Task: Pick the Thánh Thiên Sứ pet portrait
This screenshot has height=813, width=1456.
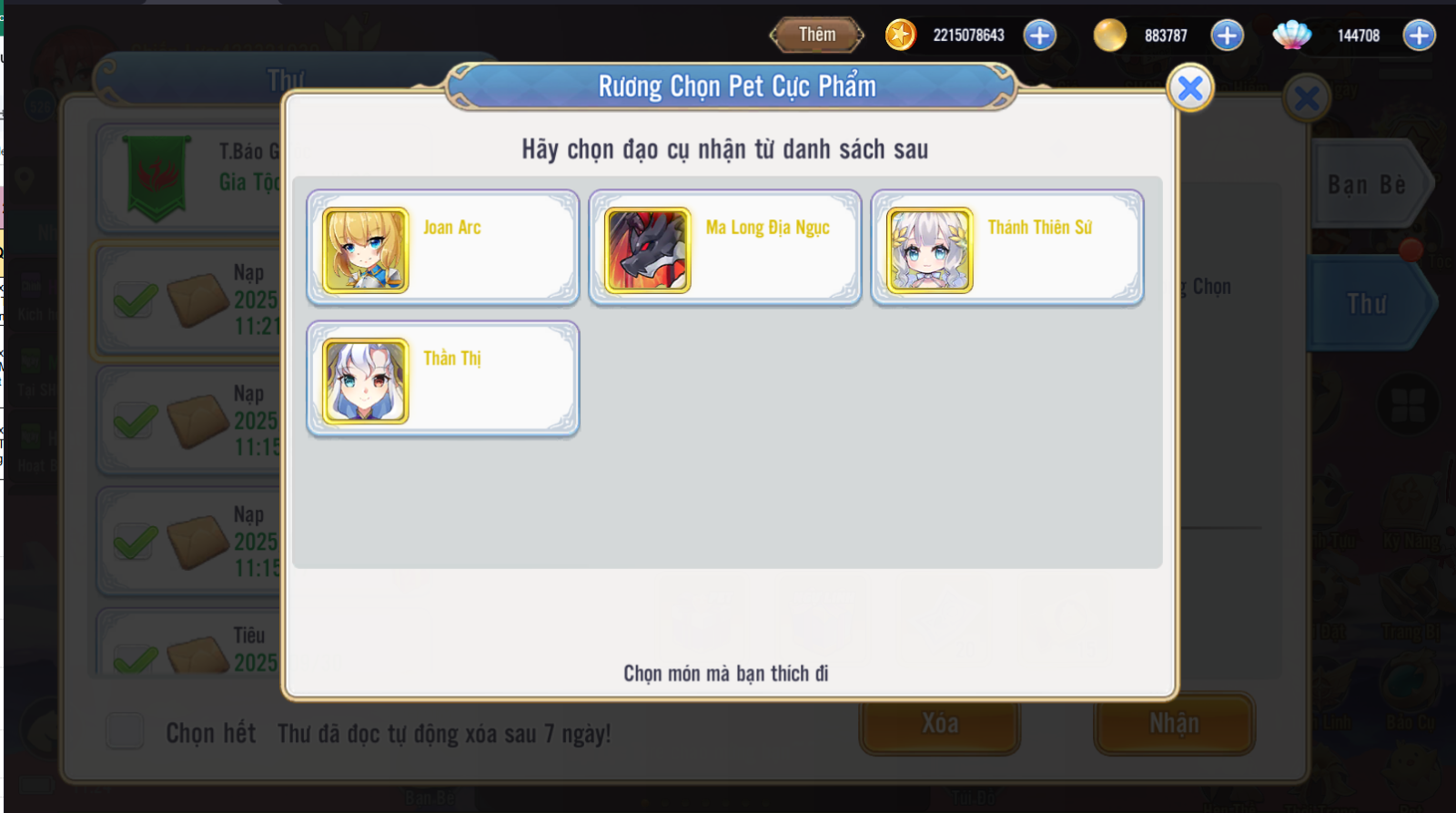Action: [x=930, y=249]
